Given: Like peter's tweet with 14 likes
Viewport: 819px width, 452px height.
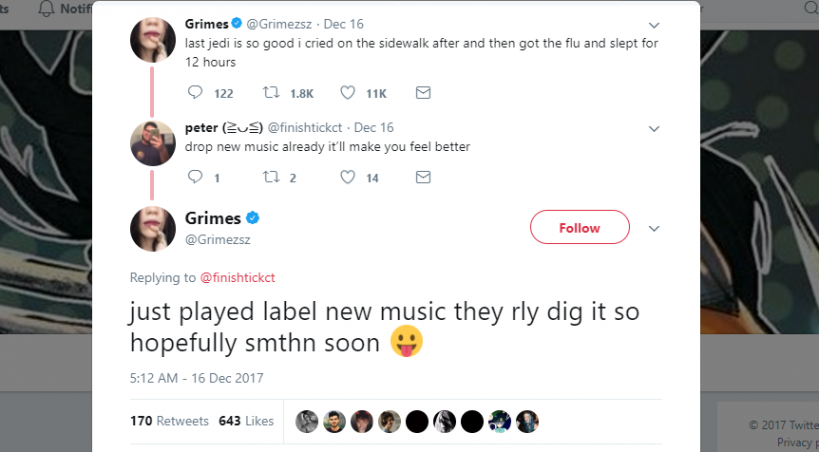Looking at the screenshot, I should 347,177.
